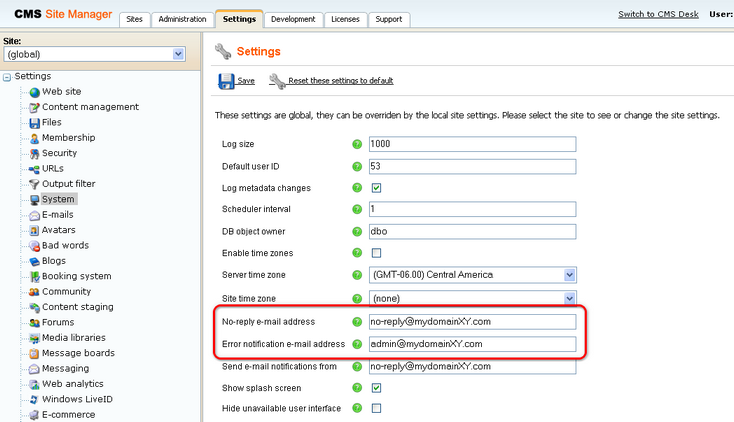Enable the time zones checkbox

(376, 253)
